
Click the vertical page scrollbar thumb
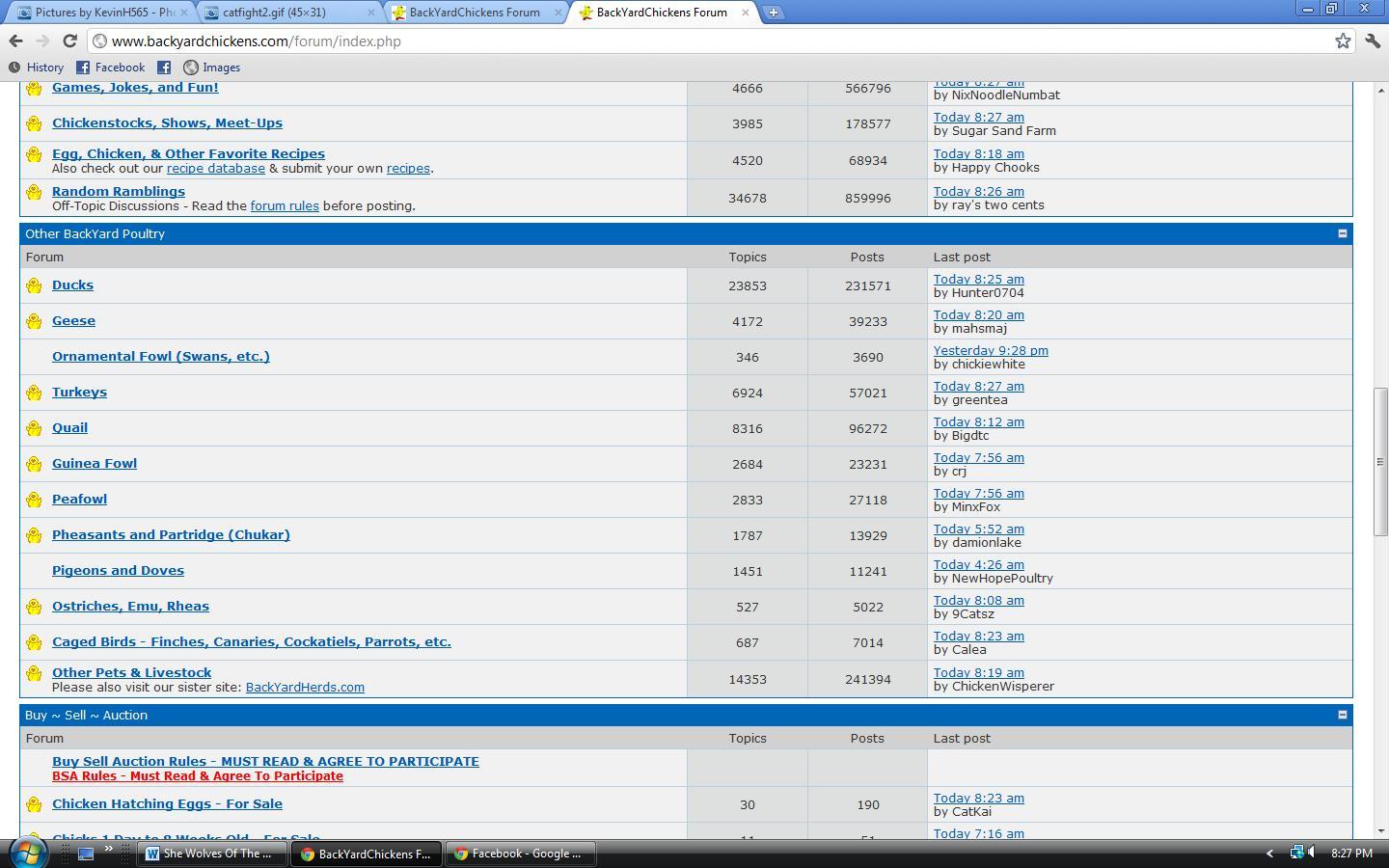pos(1380,461)
